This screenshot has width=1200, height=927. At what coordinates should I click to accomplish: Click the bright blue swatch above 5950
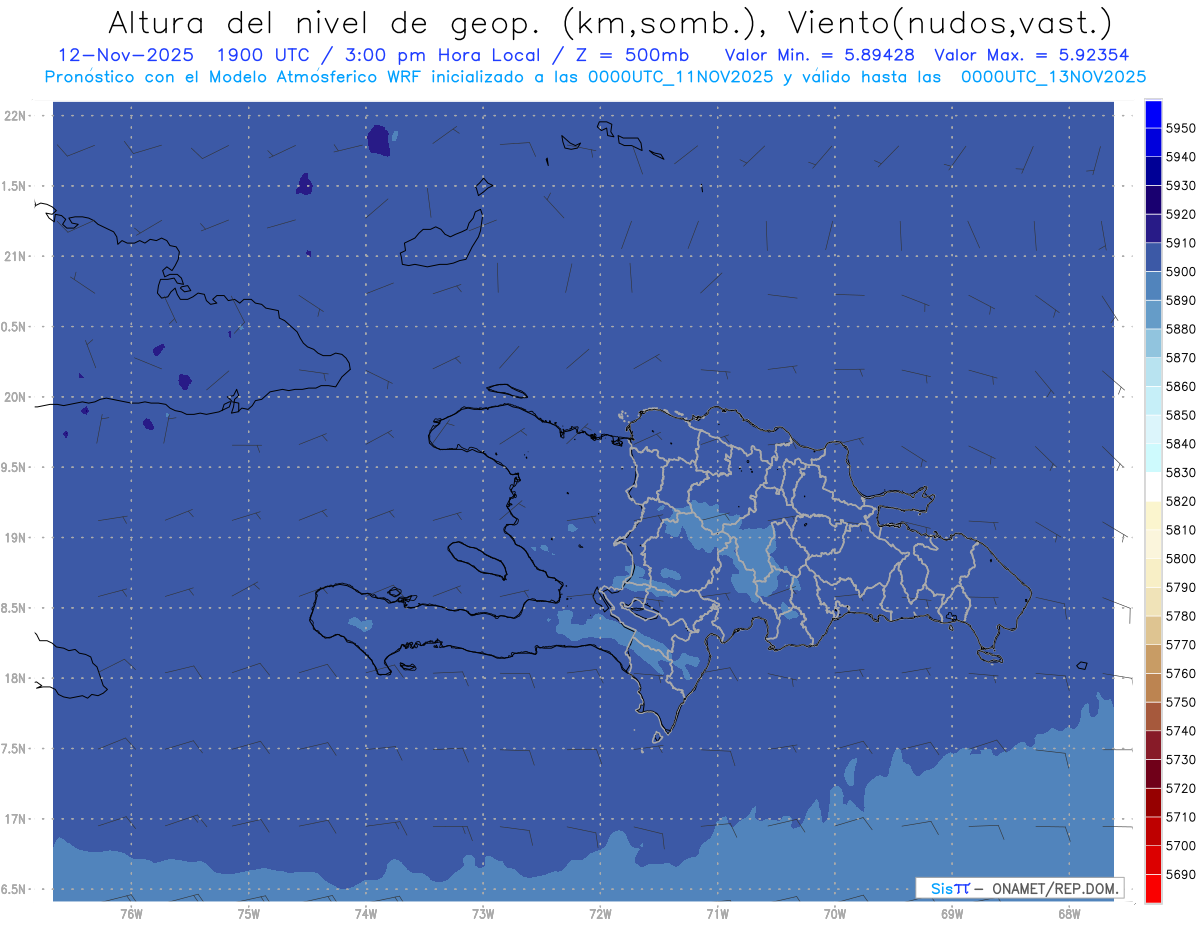[1153, 114]
